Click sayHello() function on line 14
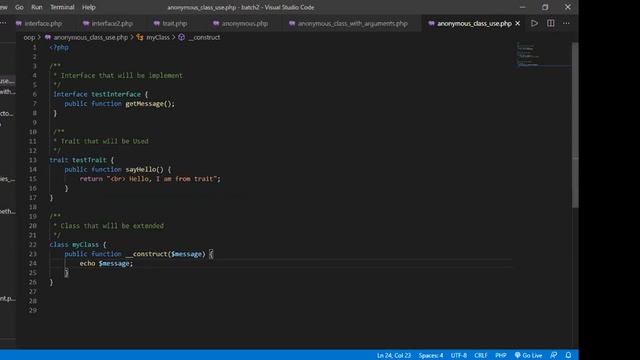Screen dimensions: 640x360 point(144,169)
